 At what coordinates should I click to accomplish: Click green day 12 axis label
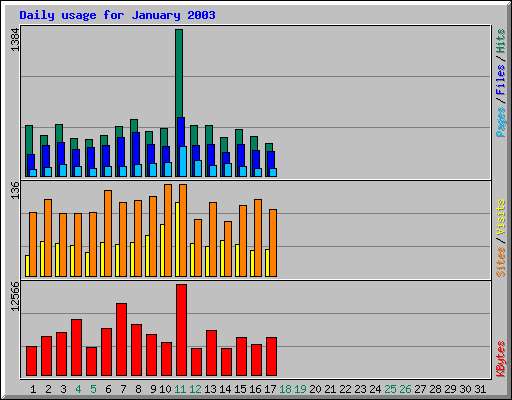click(x=195, y=389)
